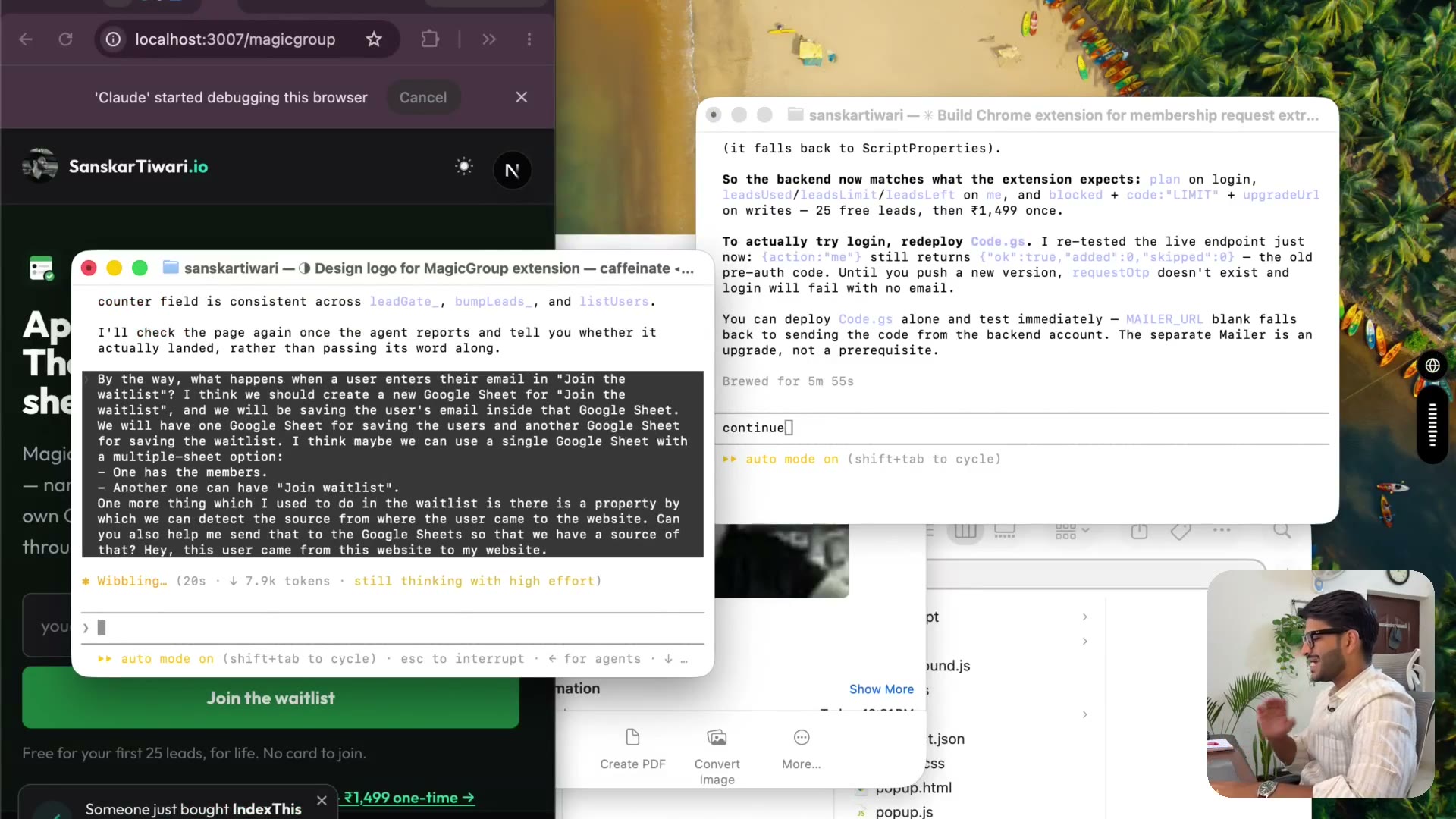Click the SanskarTiwari profile photo logo
The width and height of the screenshot is (1456, 819).
[x=39, y=166]
